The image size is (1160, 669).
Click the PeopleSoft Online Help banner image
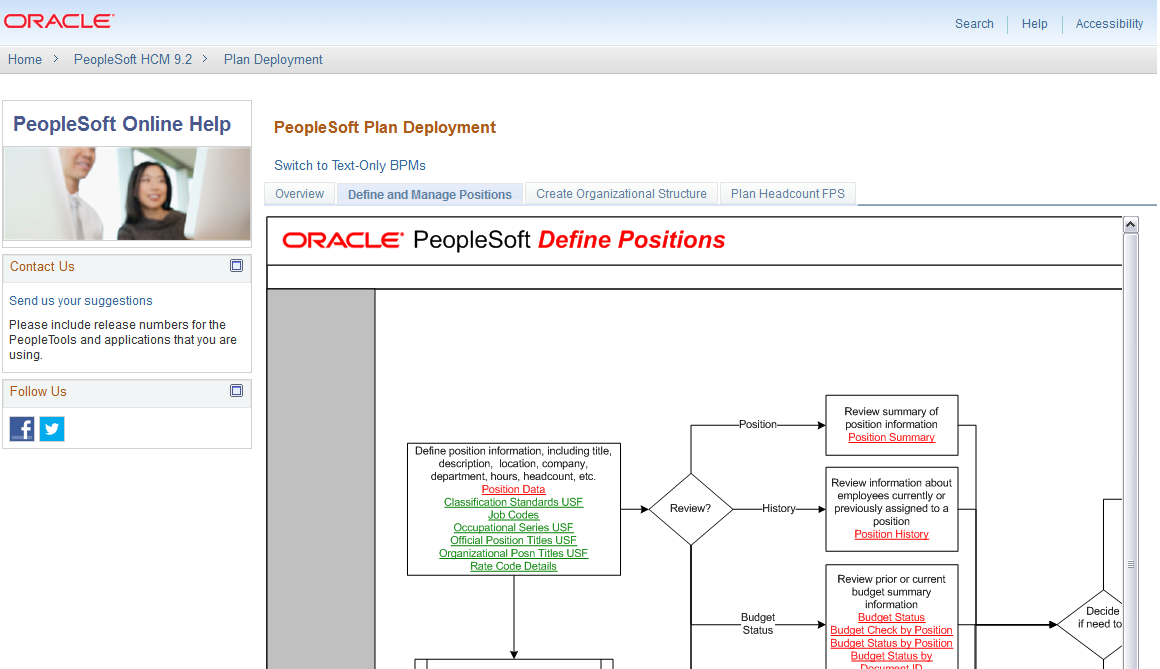[x=127, y=193]
